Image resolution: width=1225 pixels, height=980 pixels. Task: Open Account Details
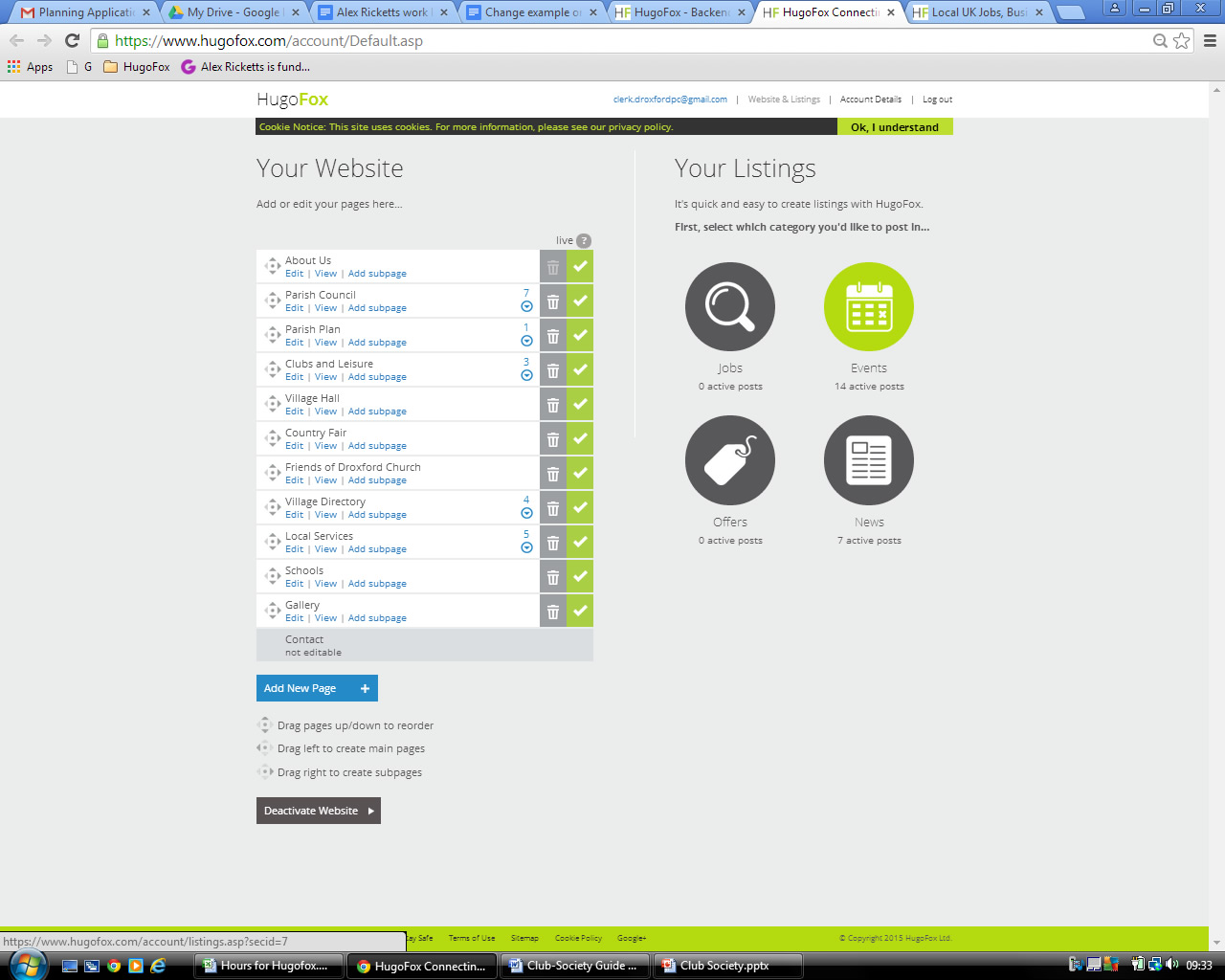tap(870, 99)
